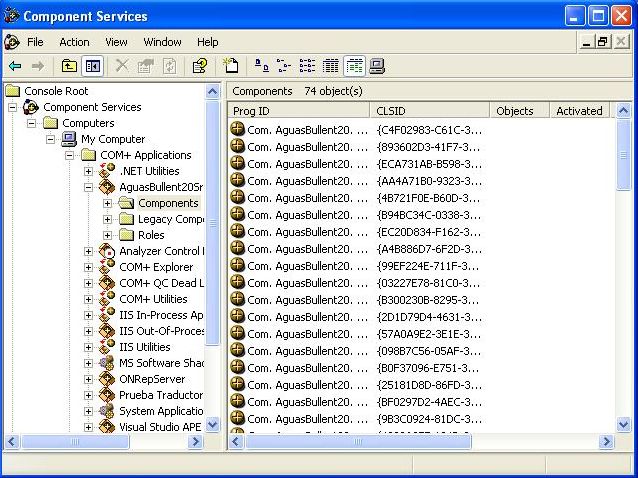Screen dimensions: 638x478
Task: Click the tree pane horizontal scrollbar left arrow
Action: point(12,441)
